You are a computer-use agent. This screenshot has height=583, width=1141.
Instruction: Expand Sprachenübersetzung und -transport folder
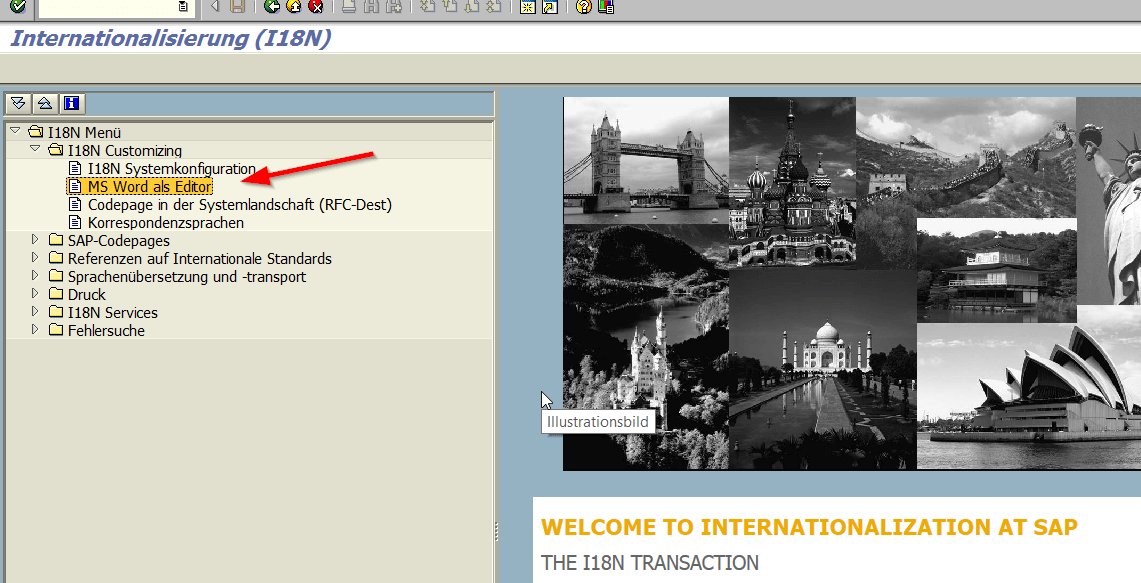(x=34, y=276)
